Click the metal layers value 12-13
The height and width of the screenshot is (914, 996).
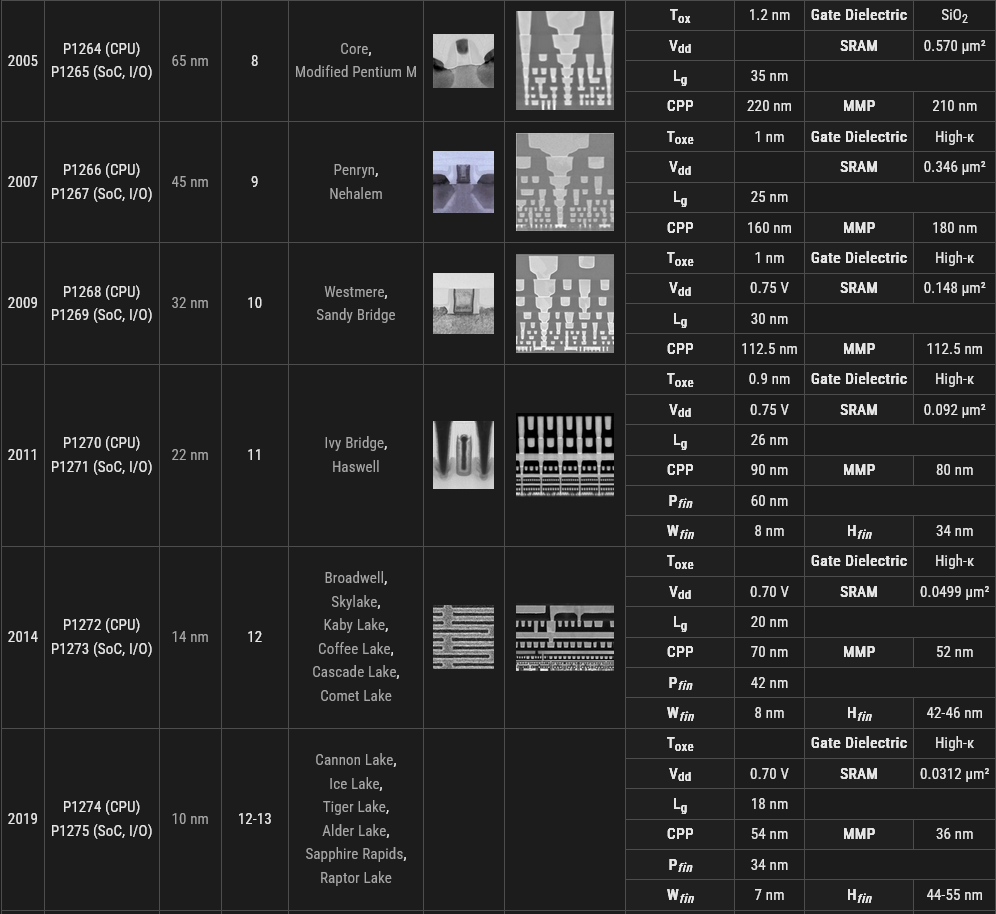(x=255, y=819)
